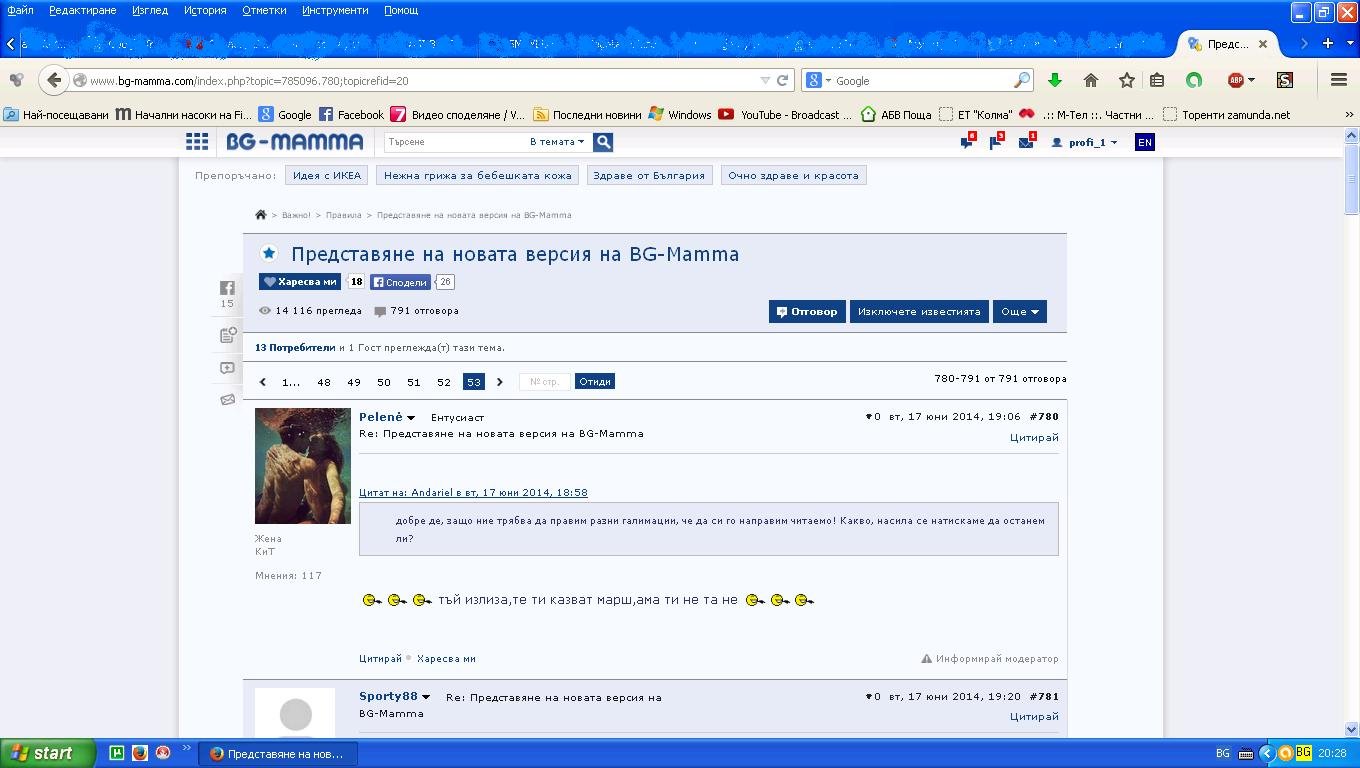Expand the 'В темата' search scope dropdown
Screen dimensions: 1360x768
pyautogui.click(x=556, y=142)
